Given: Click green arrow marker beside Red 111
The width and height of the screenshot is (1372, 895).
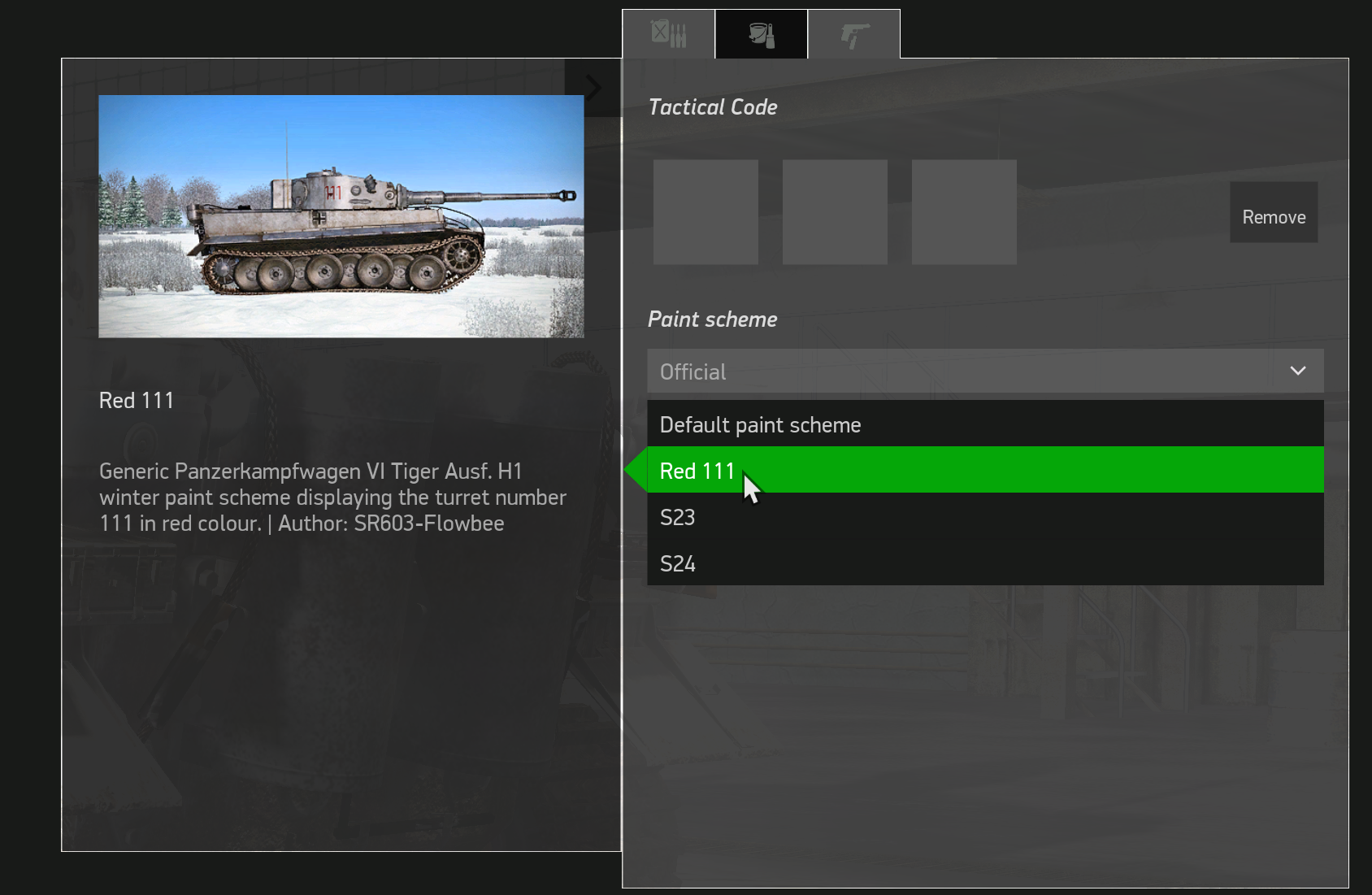Looking at the screenshot, I should [635, 469].
